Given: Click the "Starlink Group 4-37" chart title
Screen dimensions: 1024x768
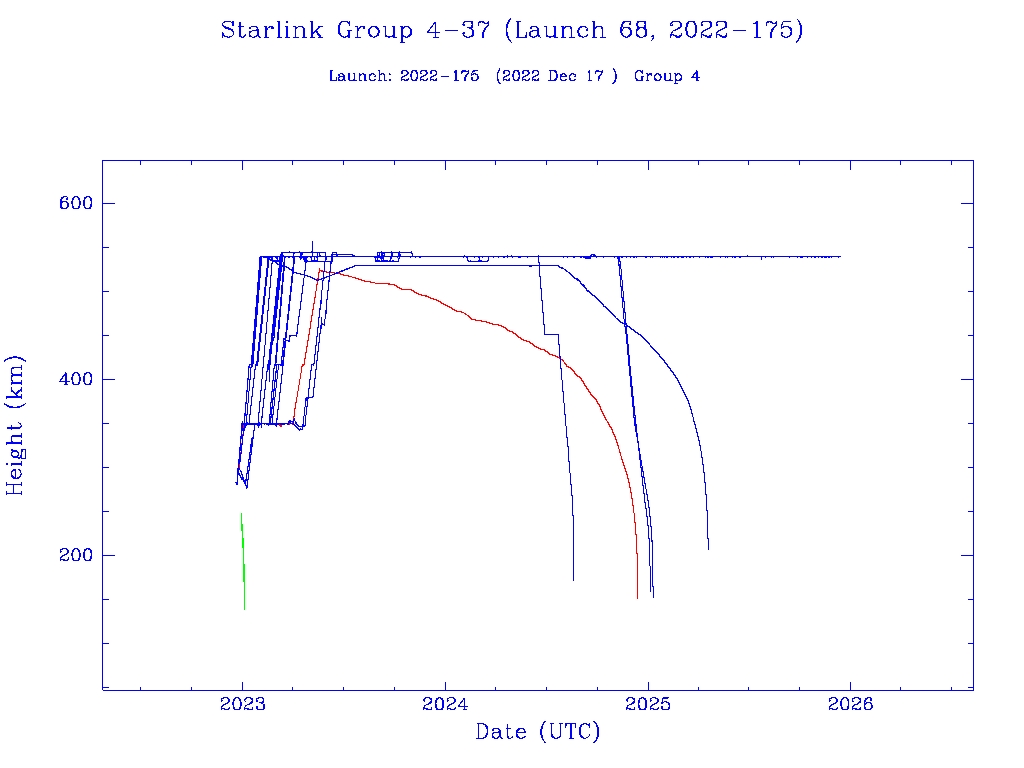Looking at the screenshot, I should (x=355, y=30).
